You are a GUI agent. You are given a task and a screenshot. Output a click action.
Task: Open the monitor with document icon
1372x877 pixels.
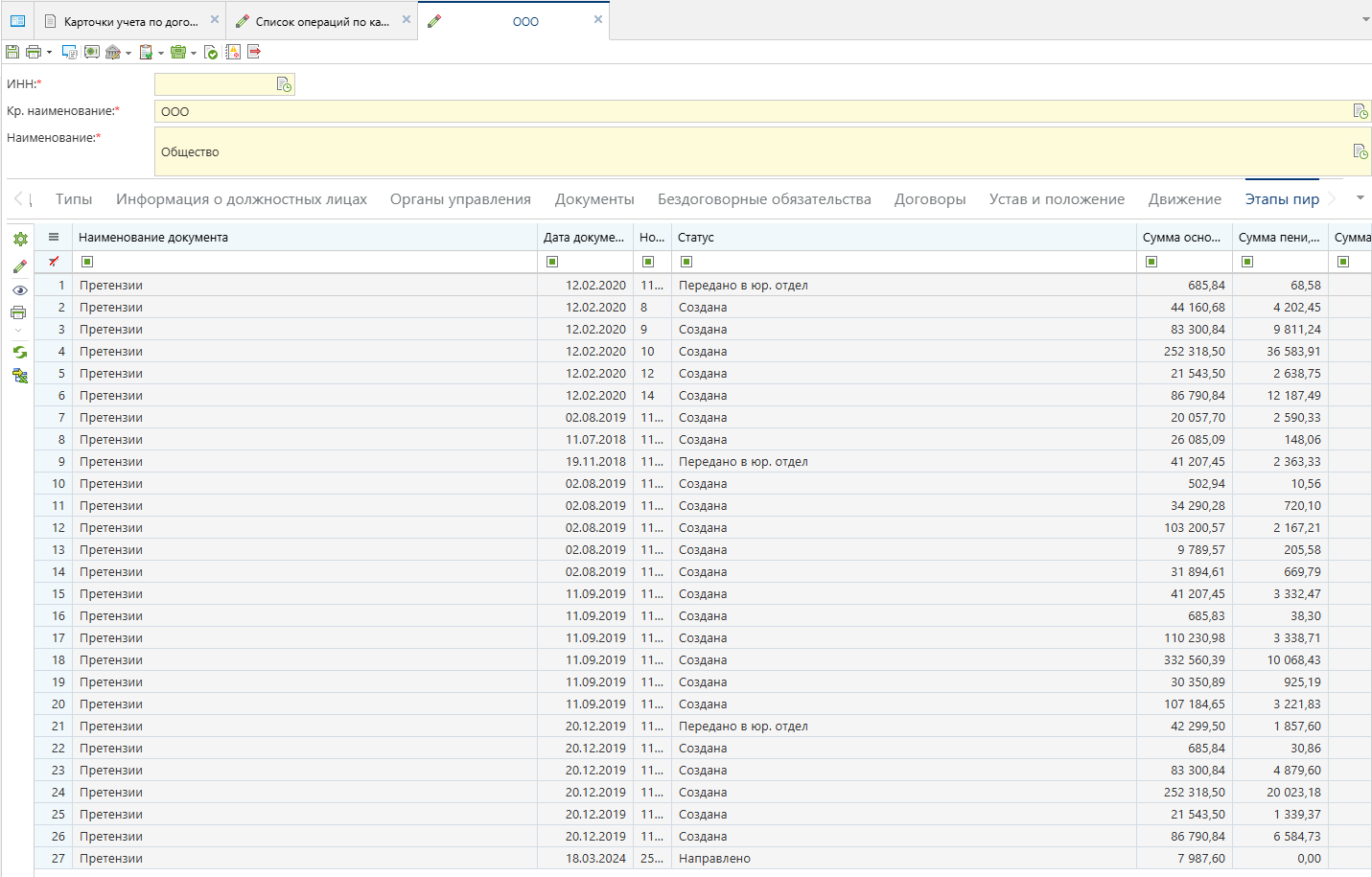(x=69, y=52)
